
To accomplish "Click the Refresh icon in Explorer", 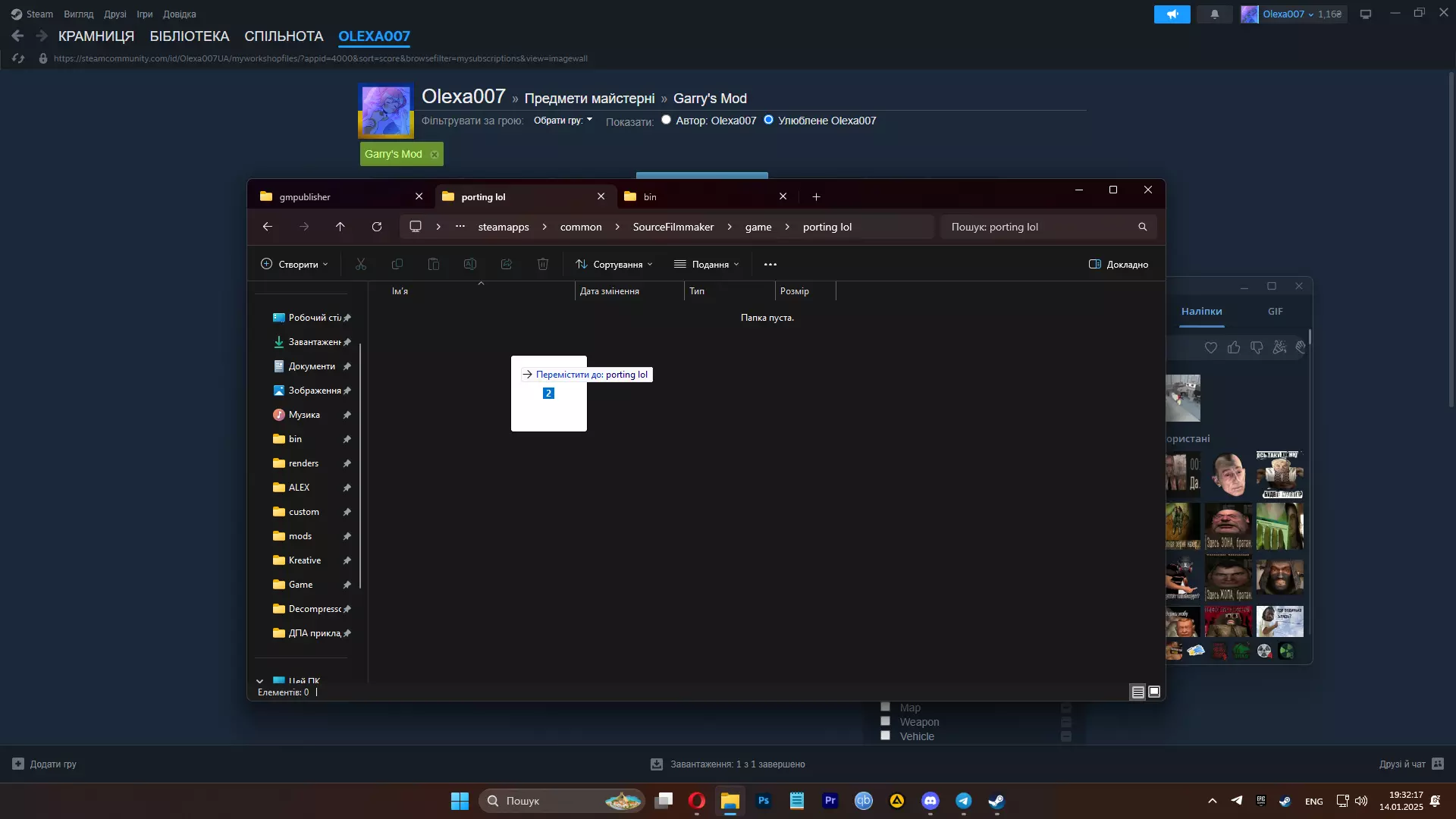I will point(377,227).
